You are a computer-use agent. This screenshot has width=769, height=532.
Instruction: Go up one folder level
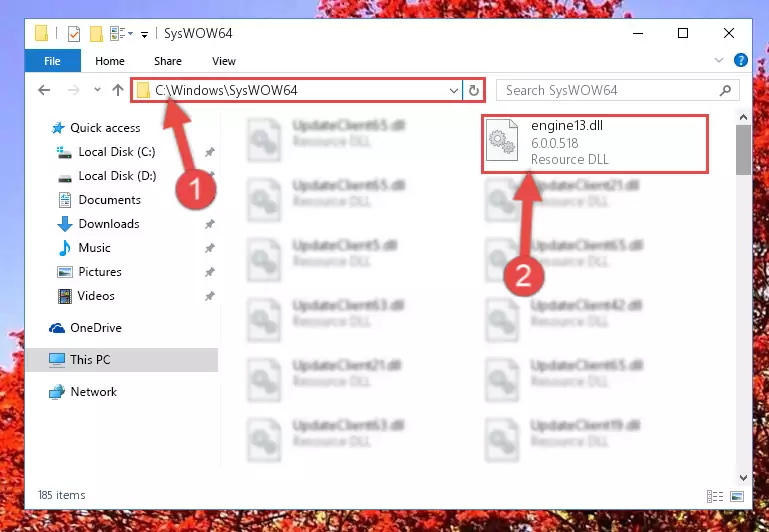[x=118, y=90]
